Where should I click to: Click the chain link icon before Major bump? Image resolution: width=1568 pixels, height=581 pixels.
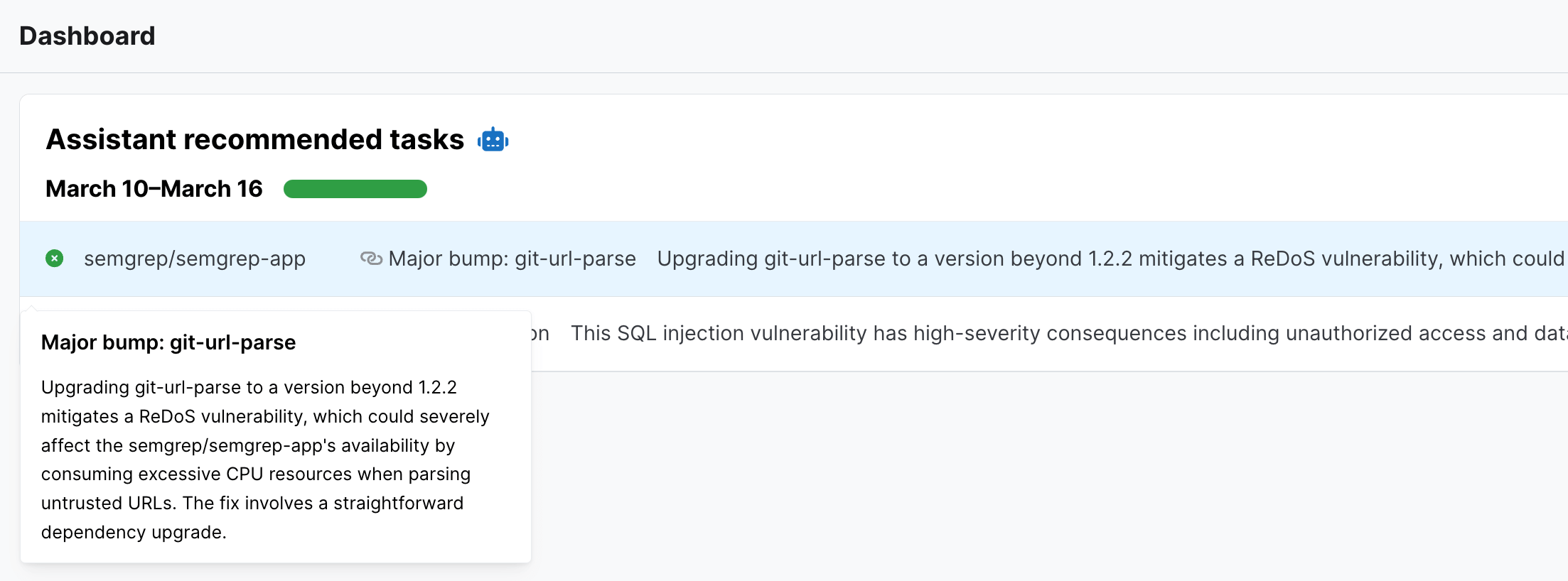pyautogui.click(x=371, y=259)
